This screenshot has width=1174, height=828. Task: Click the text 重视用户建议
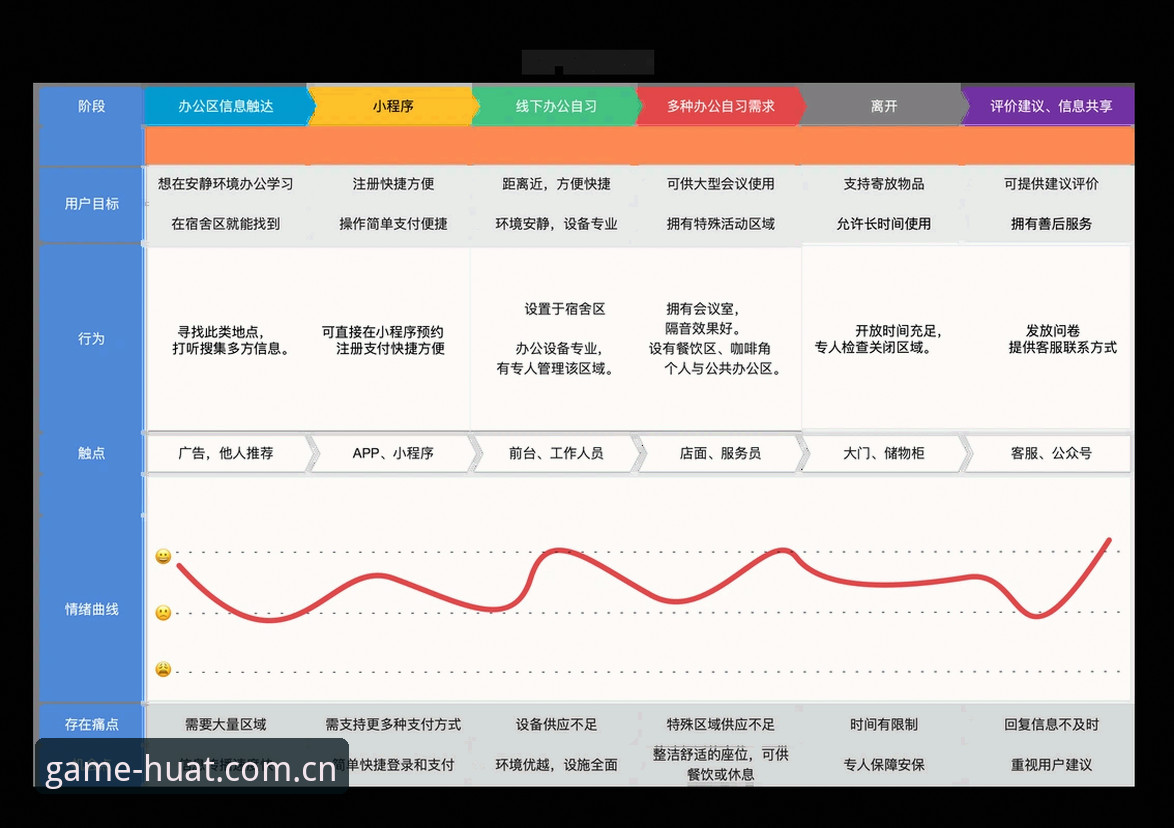coord(1051,765)
